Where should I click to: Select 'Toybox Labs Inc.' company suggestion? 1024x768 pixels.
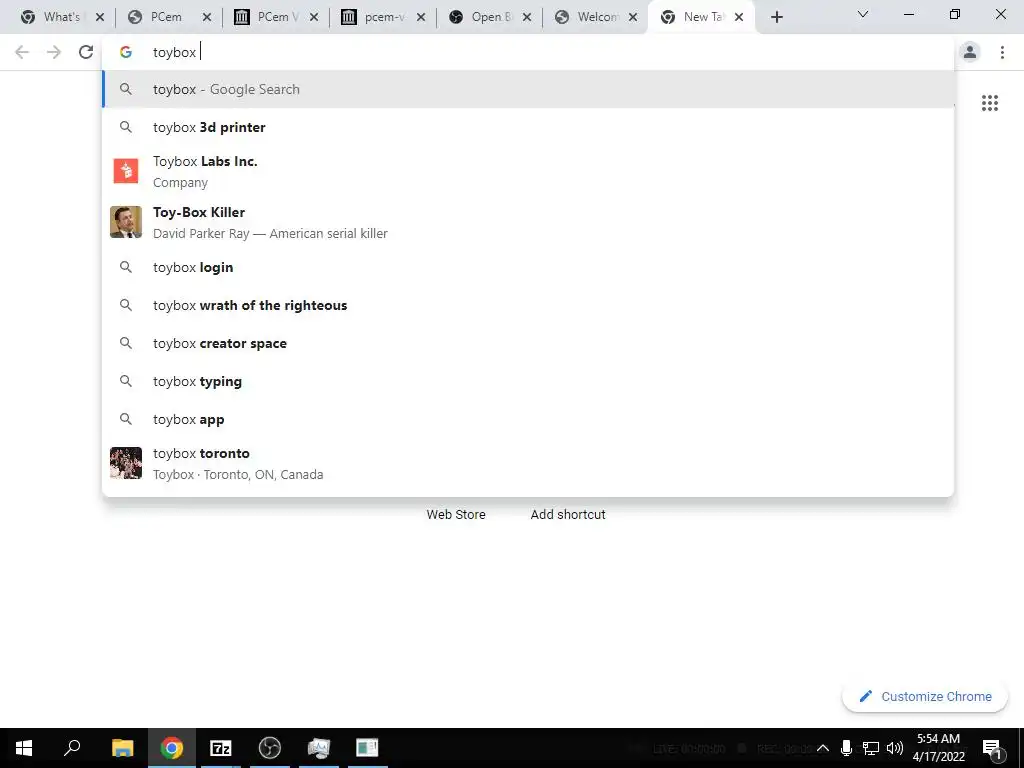click(x=528, y=171)
